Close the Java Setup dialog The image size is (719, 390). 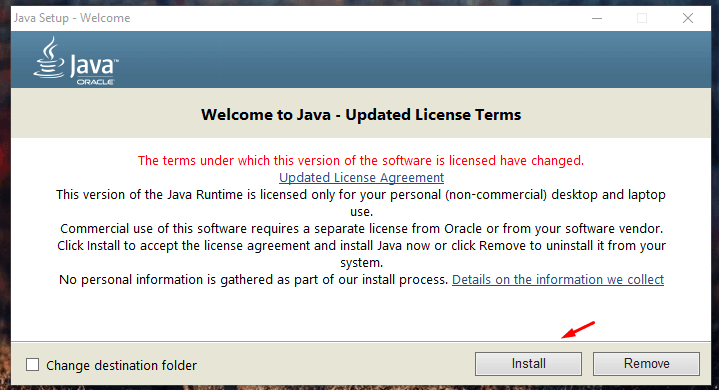(688, 18)
